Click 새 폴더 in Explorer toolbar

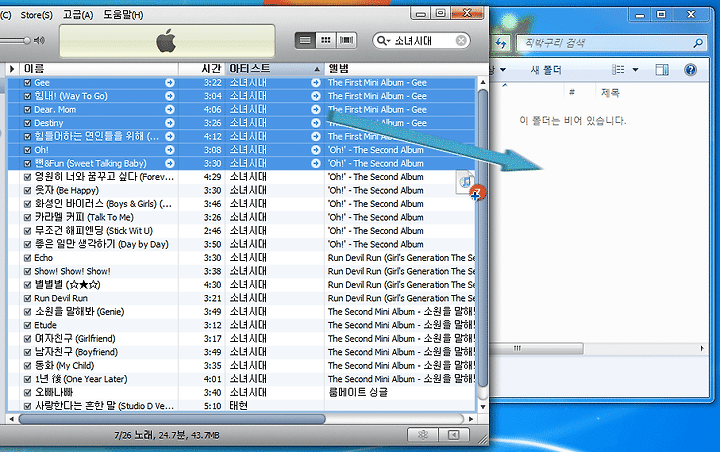(546, 70)
